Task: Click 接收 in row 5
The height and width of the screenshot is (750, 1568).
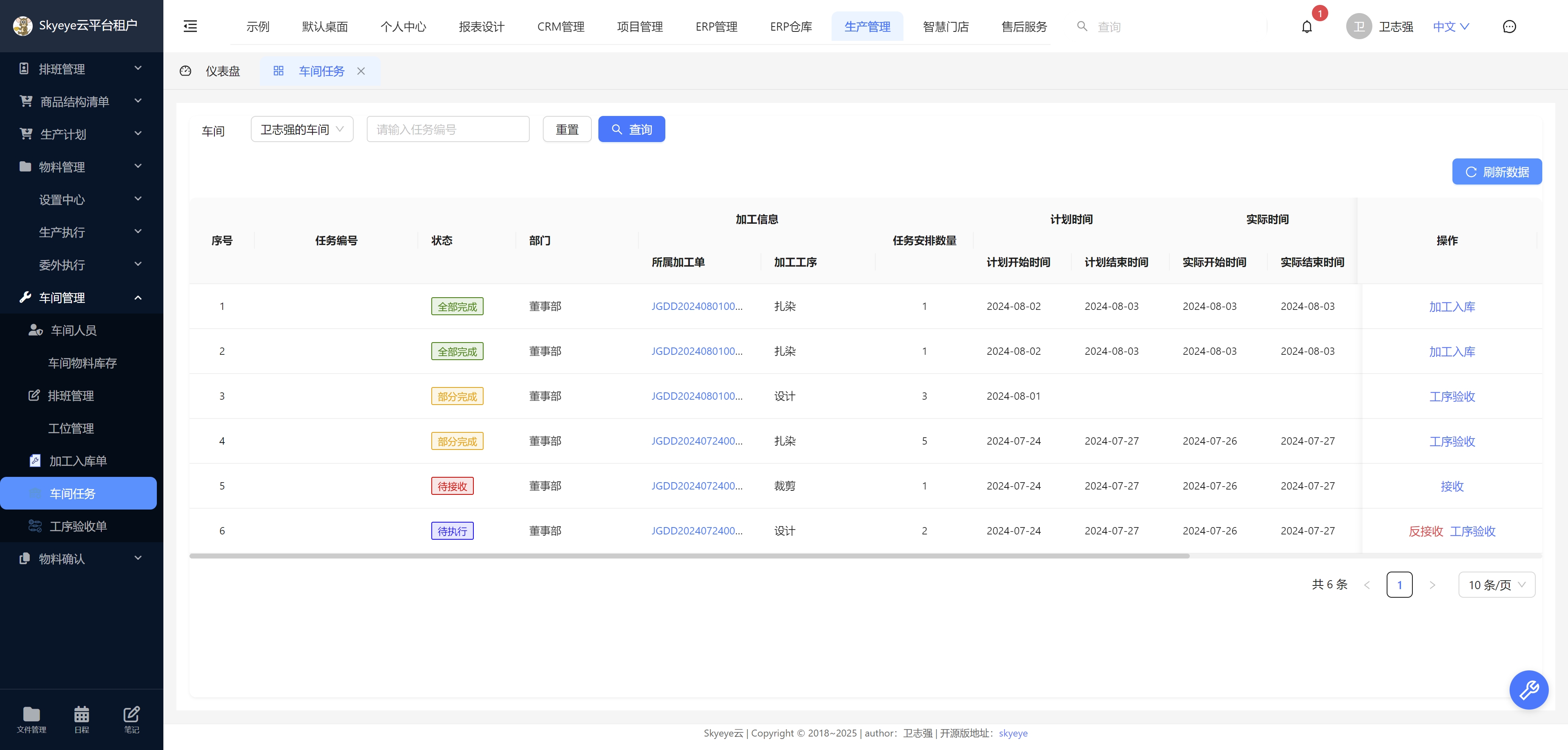Action: [1452, 486]
